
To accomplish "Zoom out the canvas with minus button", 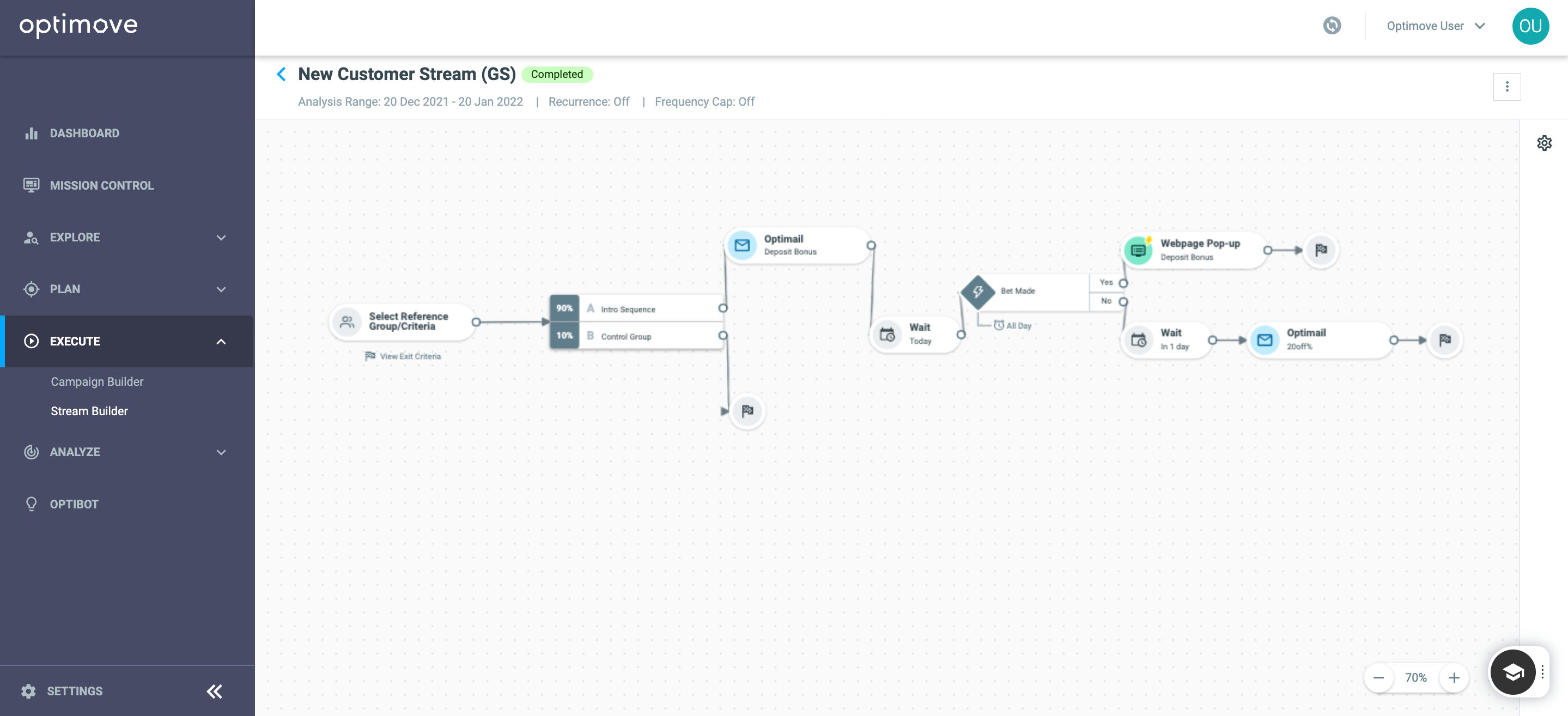I will (x=1379, y=678).
